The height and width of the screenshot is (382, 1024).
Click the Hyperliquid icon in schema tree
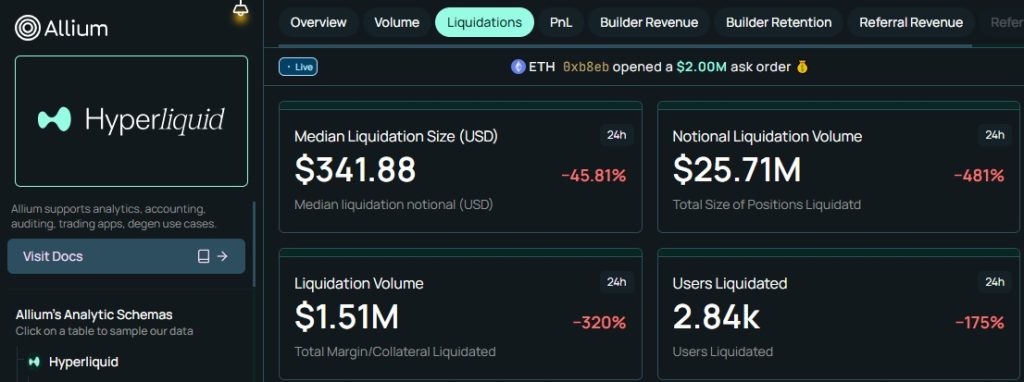pos(35,361)
